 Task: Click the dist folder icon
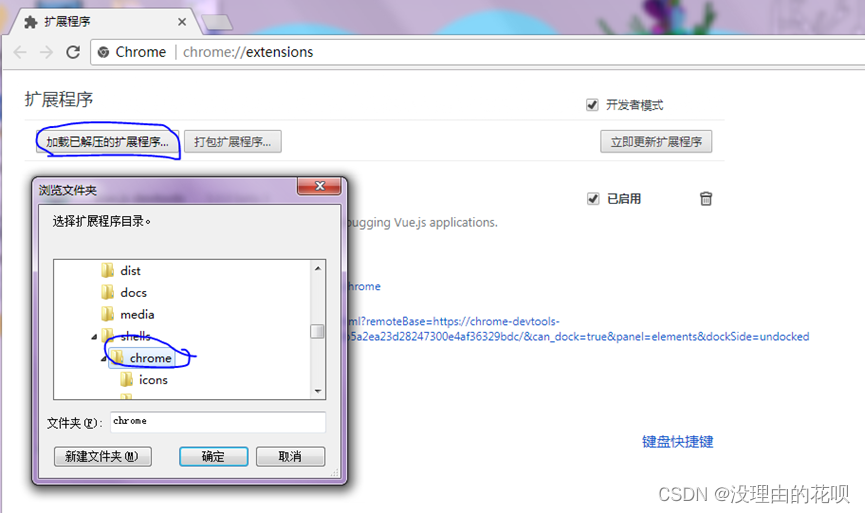click(x=108, y=270)
